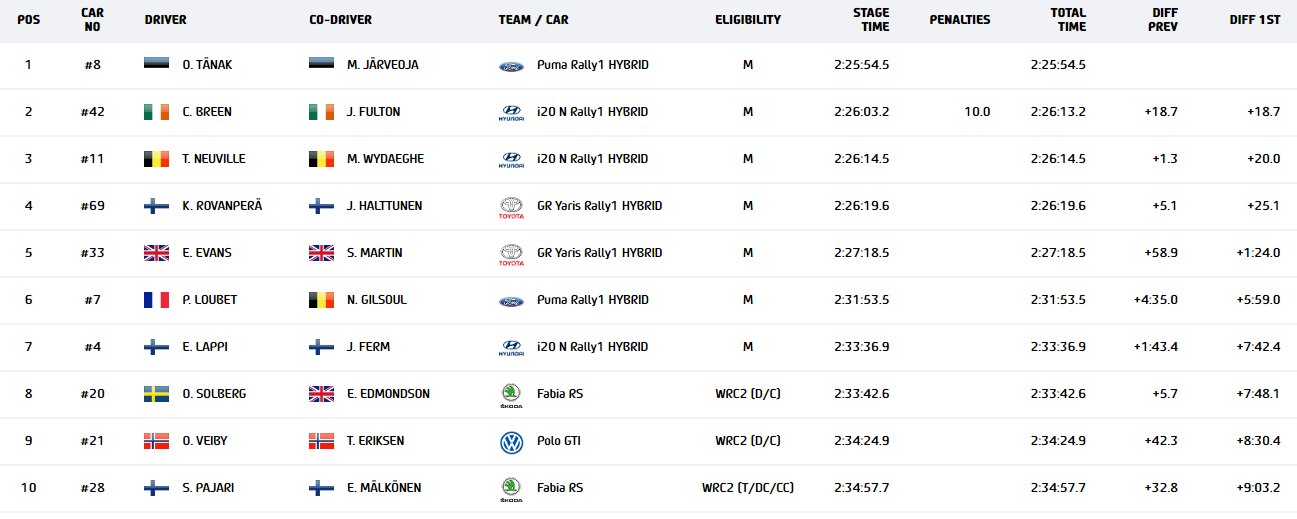Open driver S. Pajari's name
This screenshot has width=1297, height=519.
point(207,488)
